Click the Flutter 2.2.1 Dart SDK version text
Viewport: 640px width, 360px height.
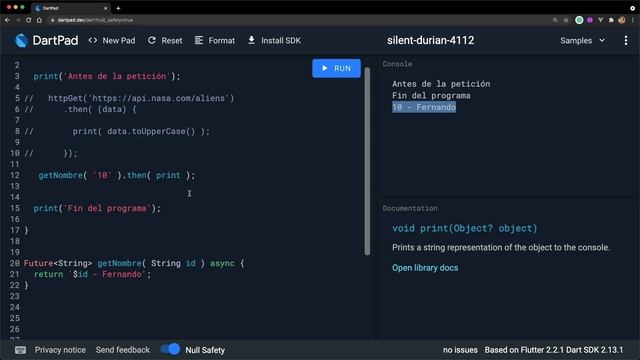pos(554,350)
